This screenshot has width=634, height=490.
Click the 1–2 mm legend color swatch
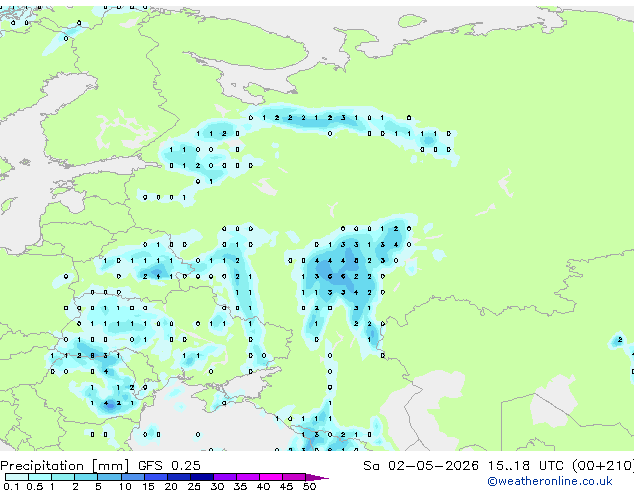[63, 477]
